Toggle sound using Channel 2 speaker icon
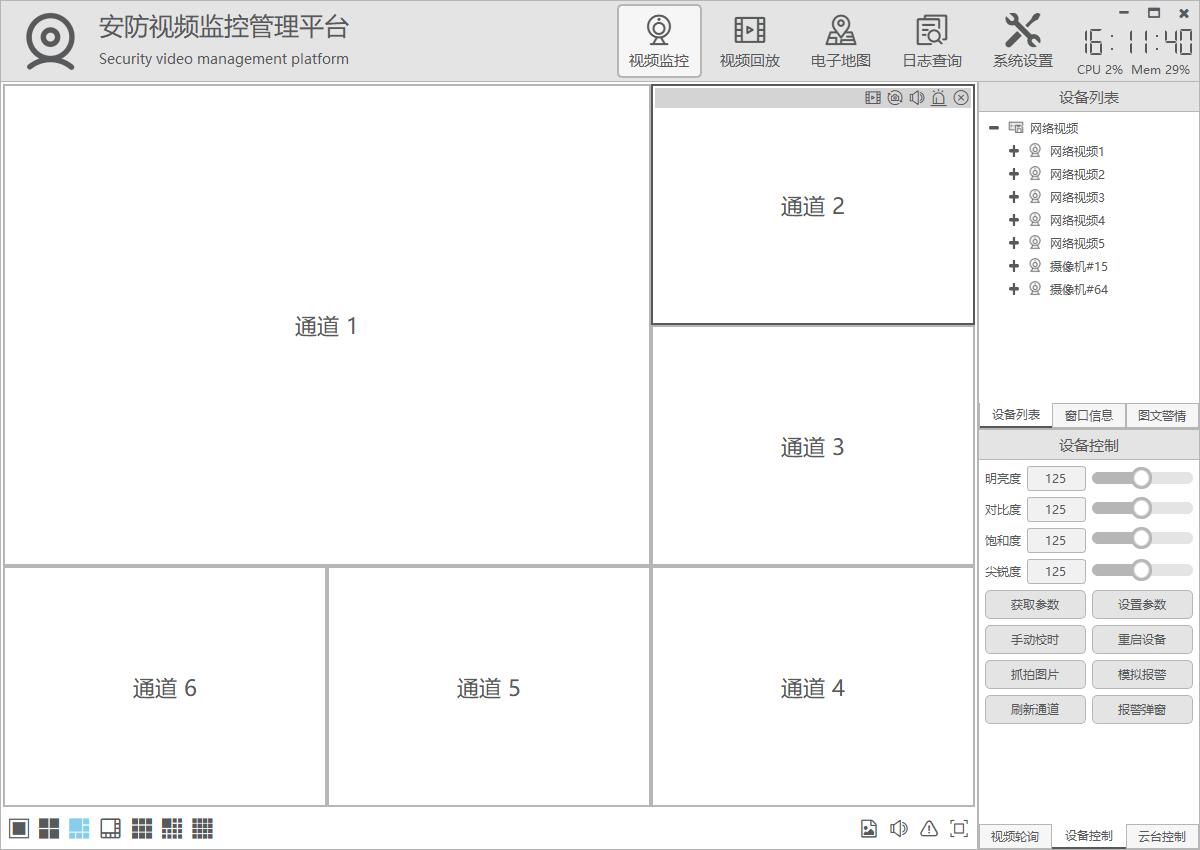This screenshot has width=1200, height=850. (917, 97)
